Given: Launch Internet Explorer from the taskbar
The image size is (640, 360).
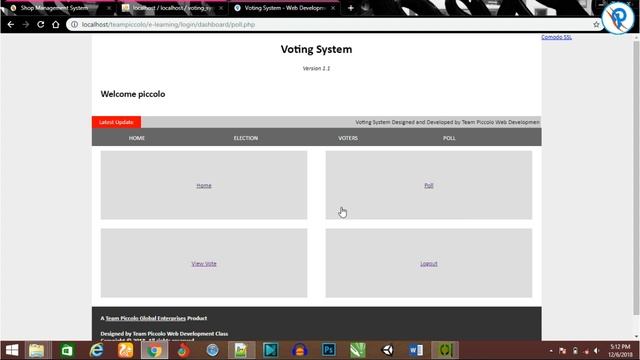Looking at the screenshot, I should [x=96, y=350].
